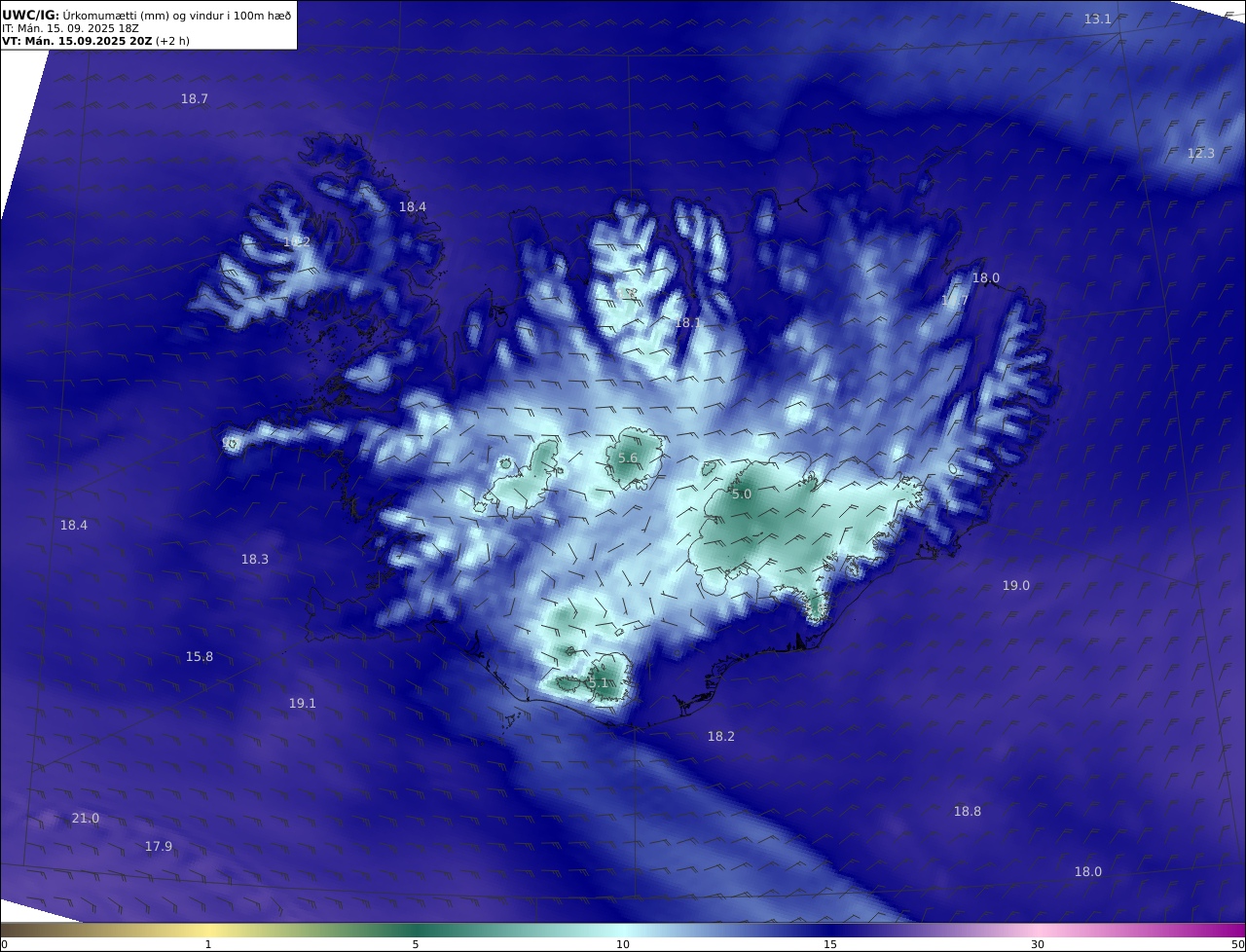Click the colorbar tick label 5

[x=416, y=944]
